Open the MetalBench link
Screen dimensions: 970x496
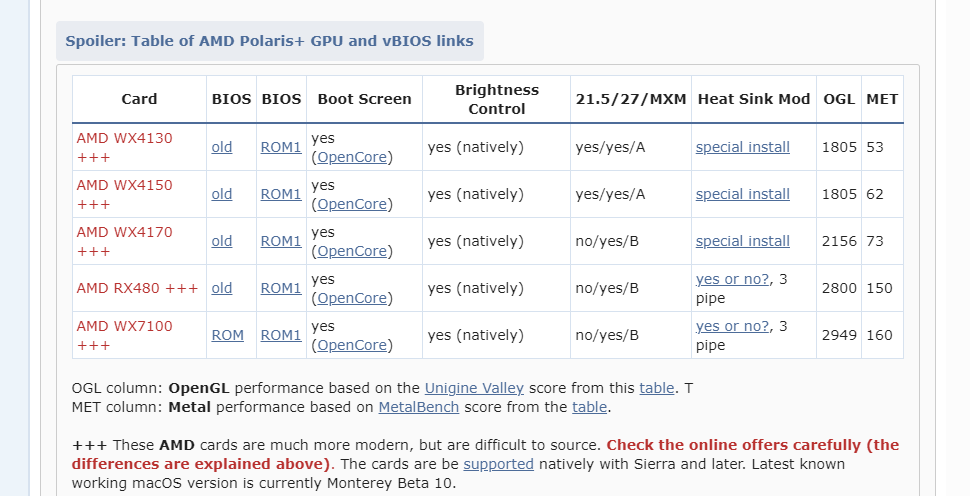pyautogui.click(x=418, y=407)
